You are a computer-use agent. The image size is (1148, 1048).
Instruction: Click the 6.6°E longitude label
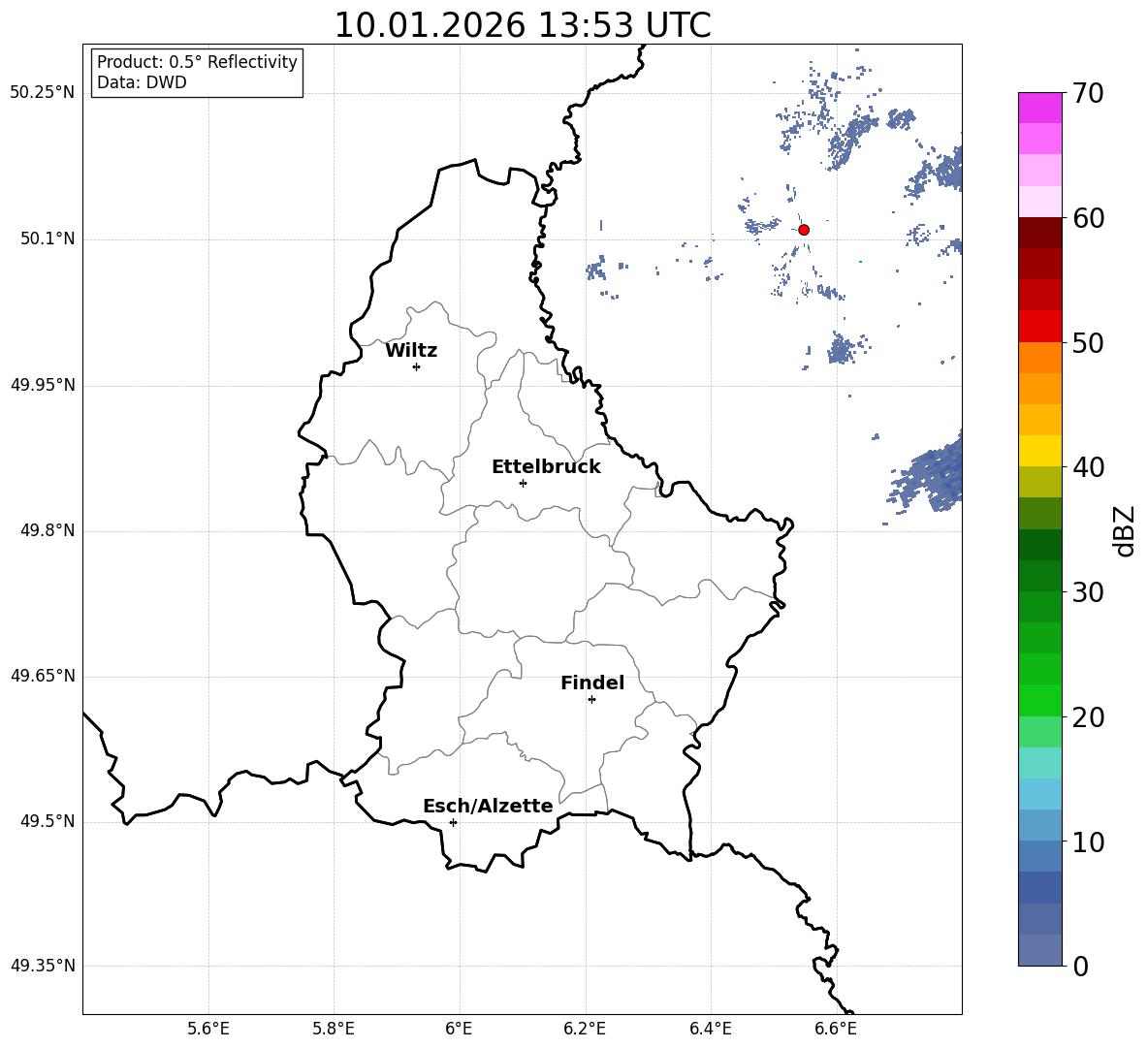[x=836, y=1029]
